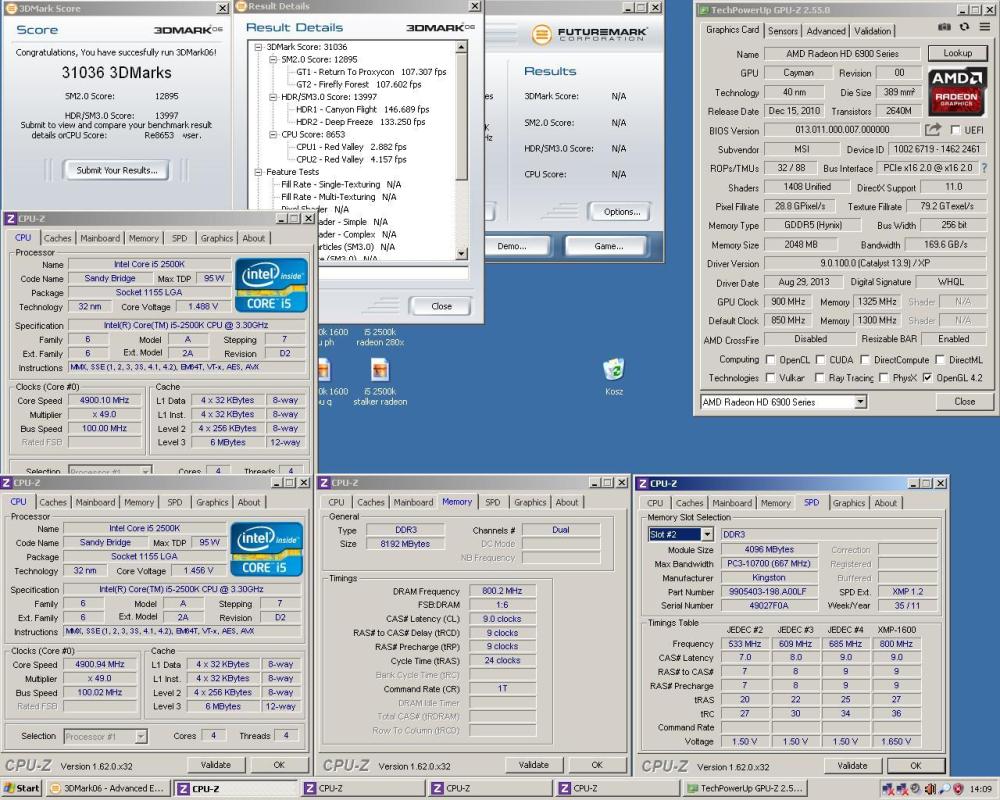This screenshot has height=800, width=1000.
Task: Click the BIOS version share/export icon
Action: tap(933, 130)
